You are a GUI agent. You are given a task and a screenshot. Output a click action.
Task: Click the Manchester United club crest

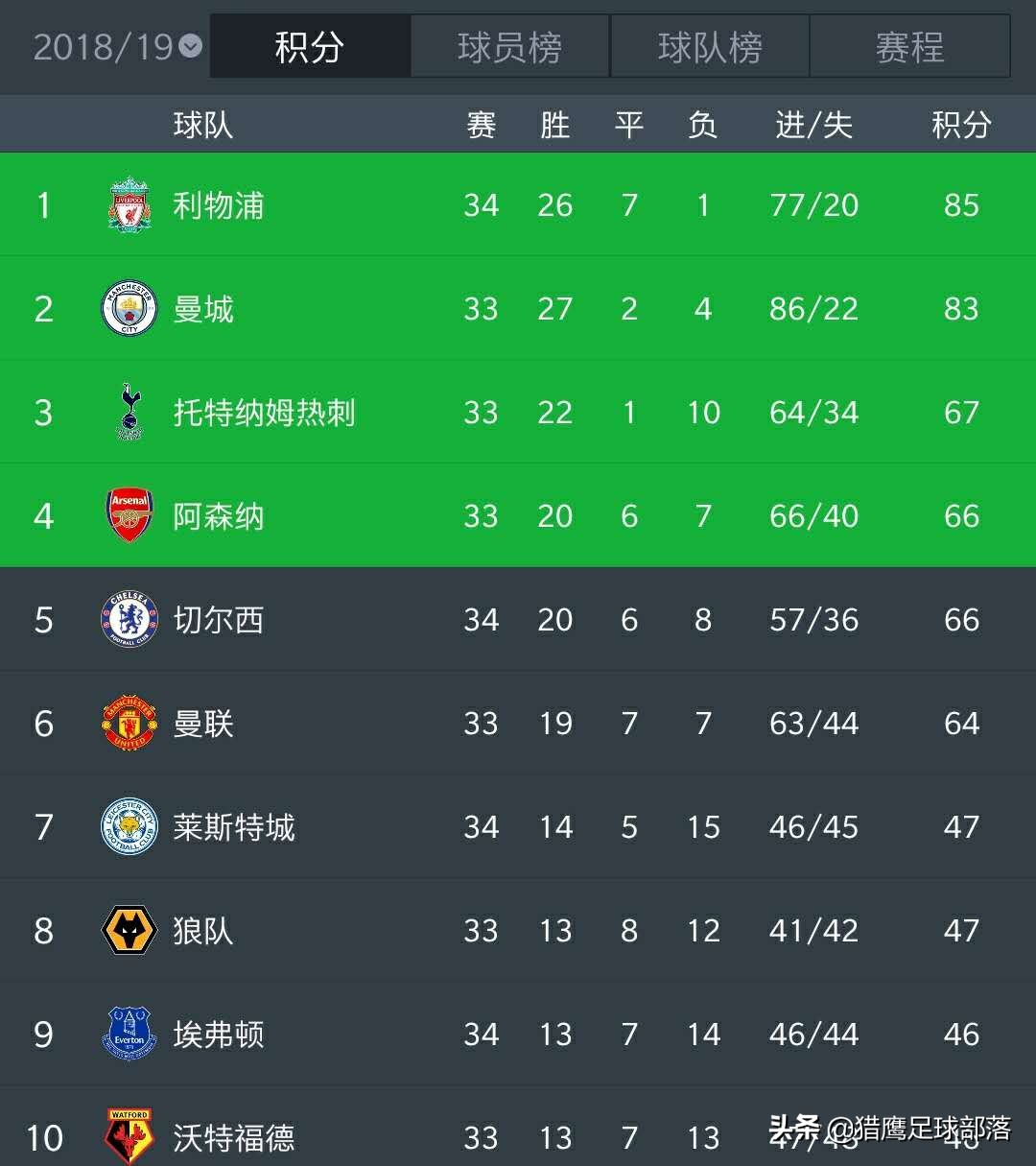pyautogui.click(x=129, y=723)
